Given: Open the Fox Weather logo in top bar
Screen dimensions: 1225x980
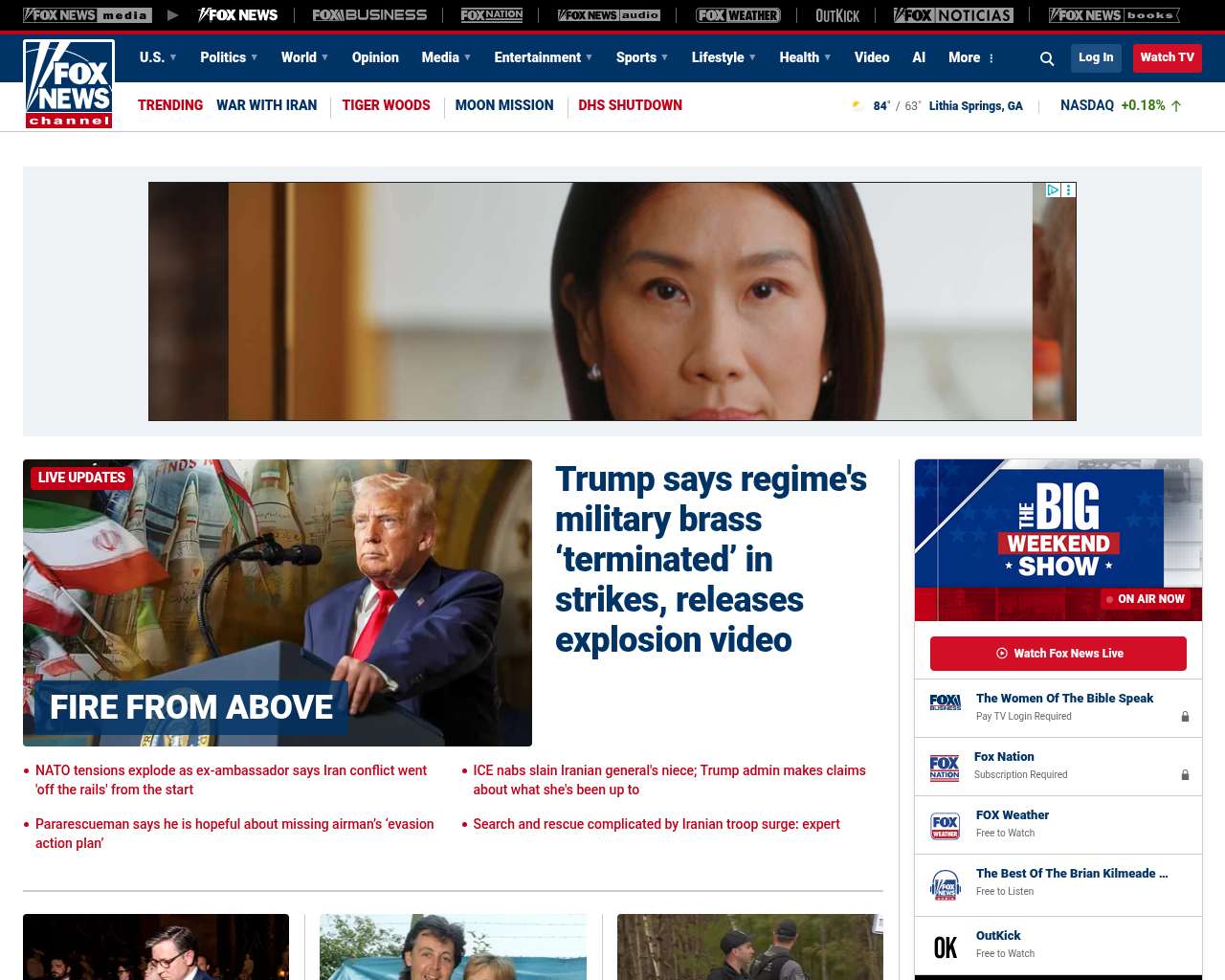Looking at the screenshot, I should click(738, 15).
